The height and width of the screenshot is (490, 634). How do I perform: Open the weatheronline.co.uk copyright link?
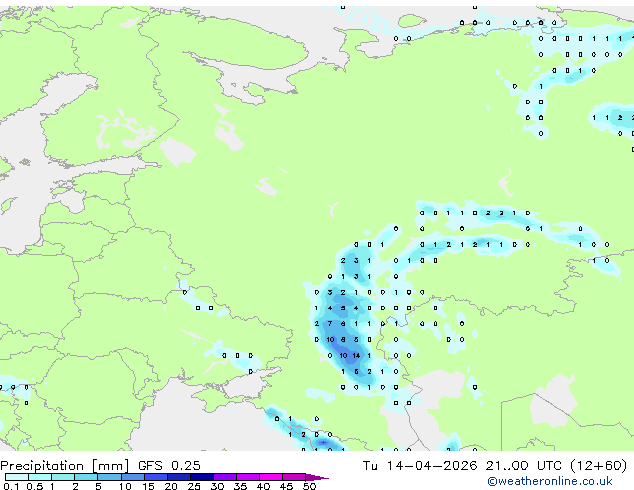pyautogui.click(x=550, y=481)
